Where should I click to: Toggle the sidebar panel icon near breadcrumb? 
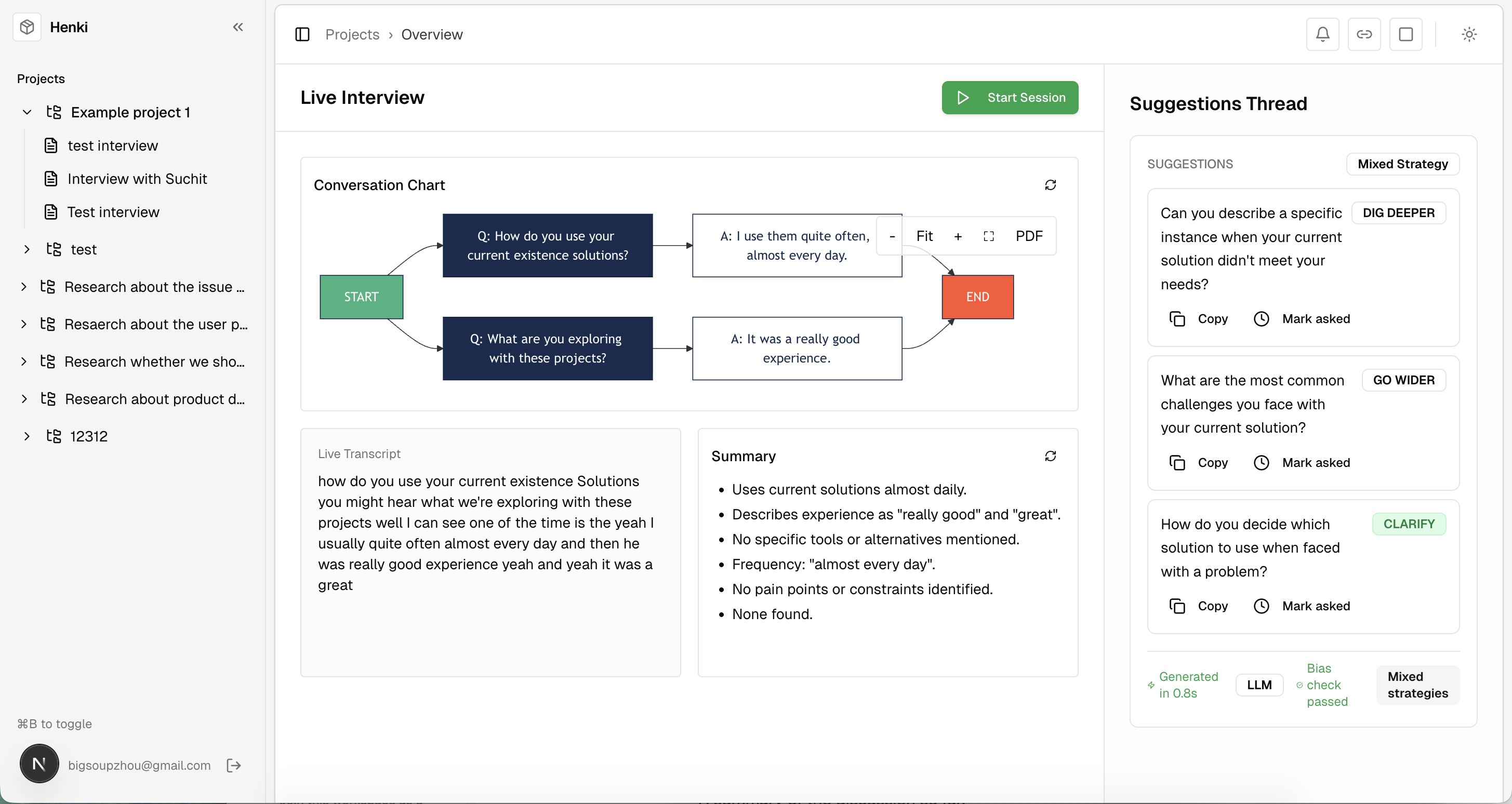pyautogui.click(x=302, y=35)
